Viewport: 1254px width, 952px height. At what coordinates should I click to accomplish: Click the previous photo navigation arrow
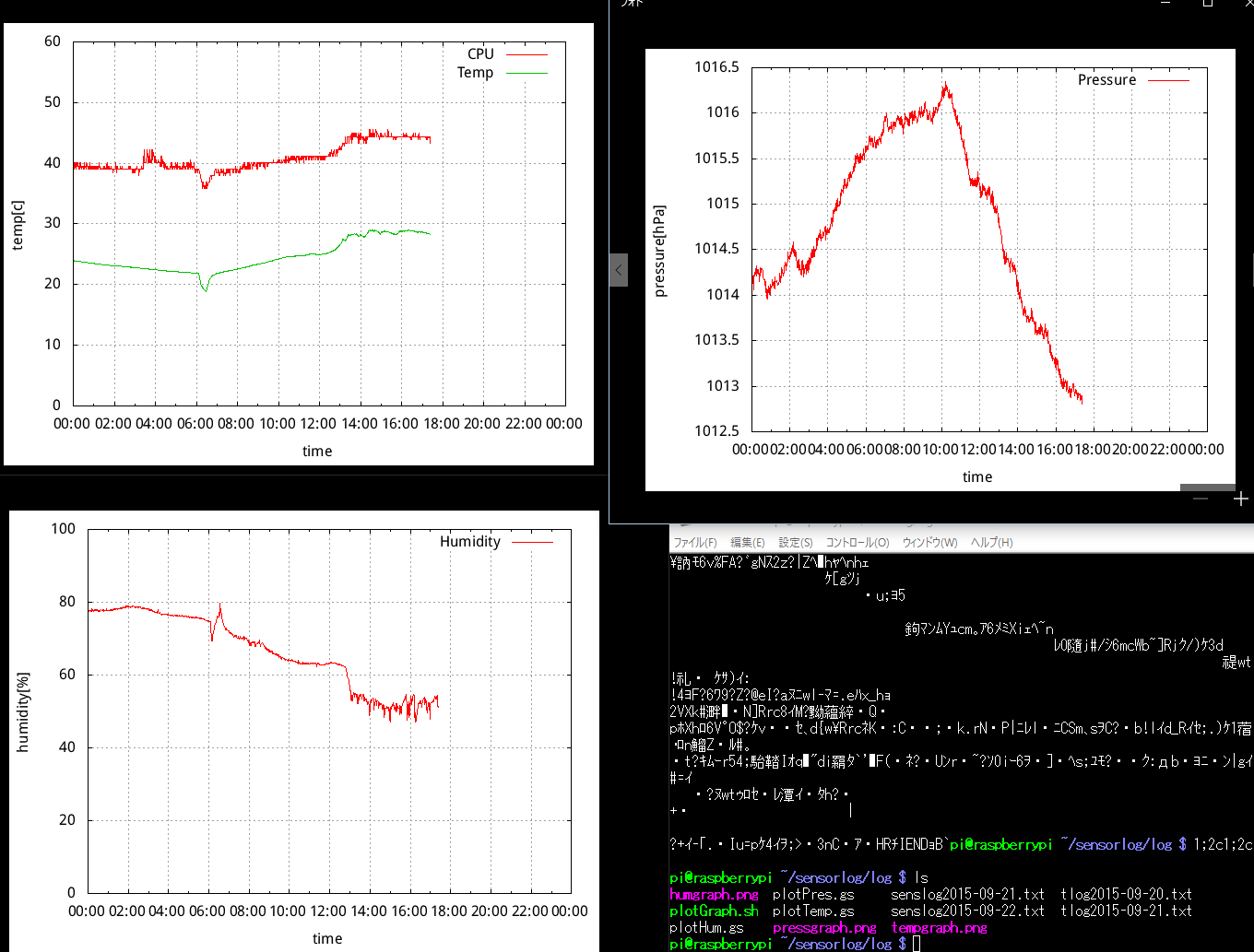pyautogui.click(x=617, y=269)
